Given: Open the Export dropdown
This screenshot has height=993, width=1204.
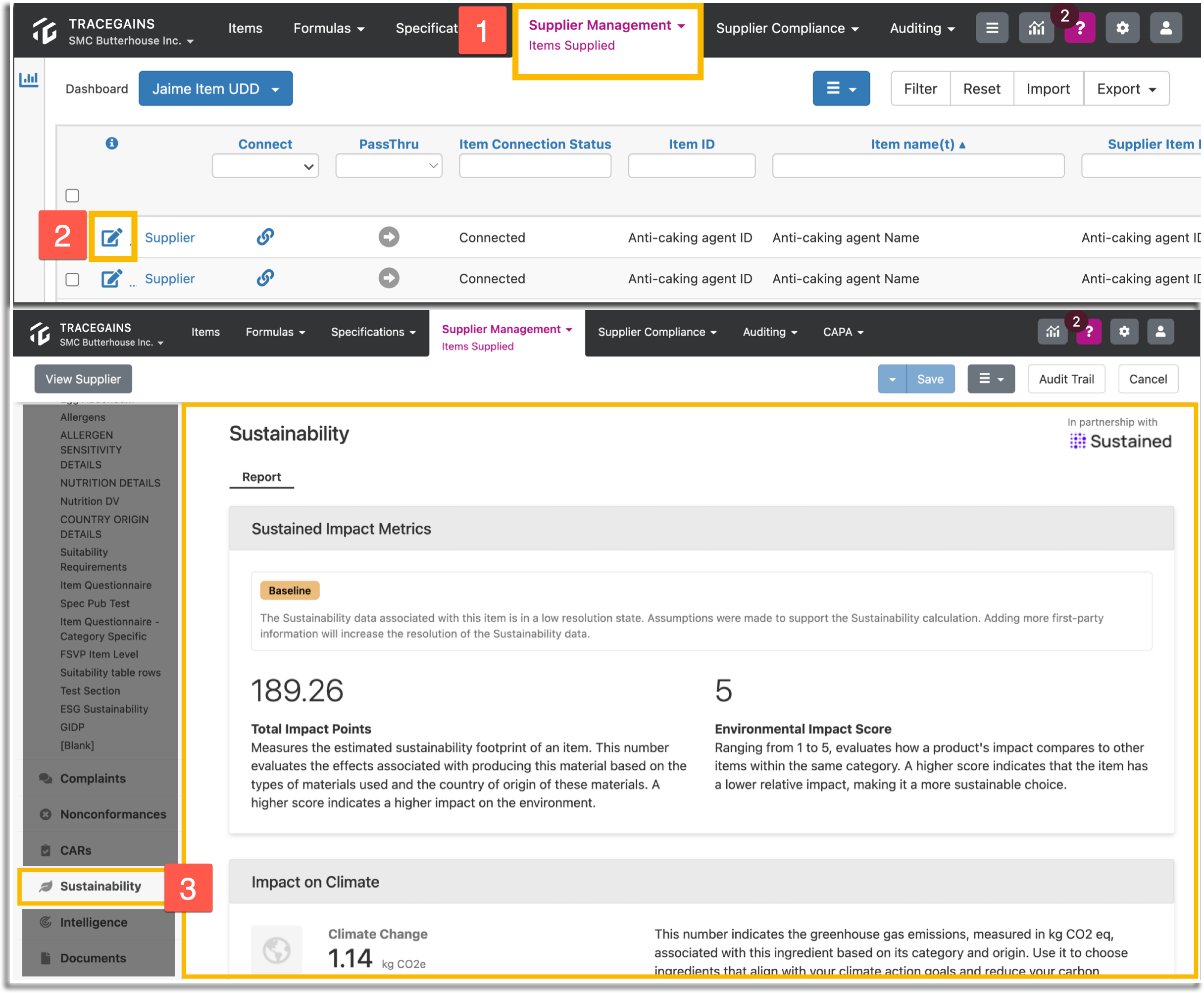Looking at the screenshot, I should [1127, 89].
